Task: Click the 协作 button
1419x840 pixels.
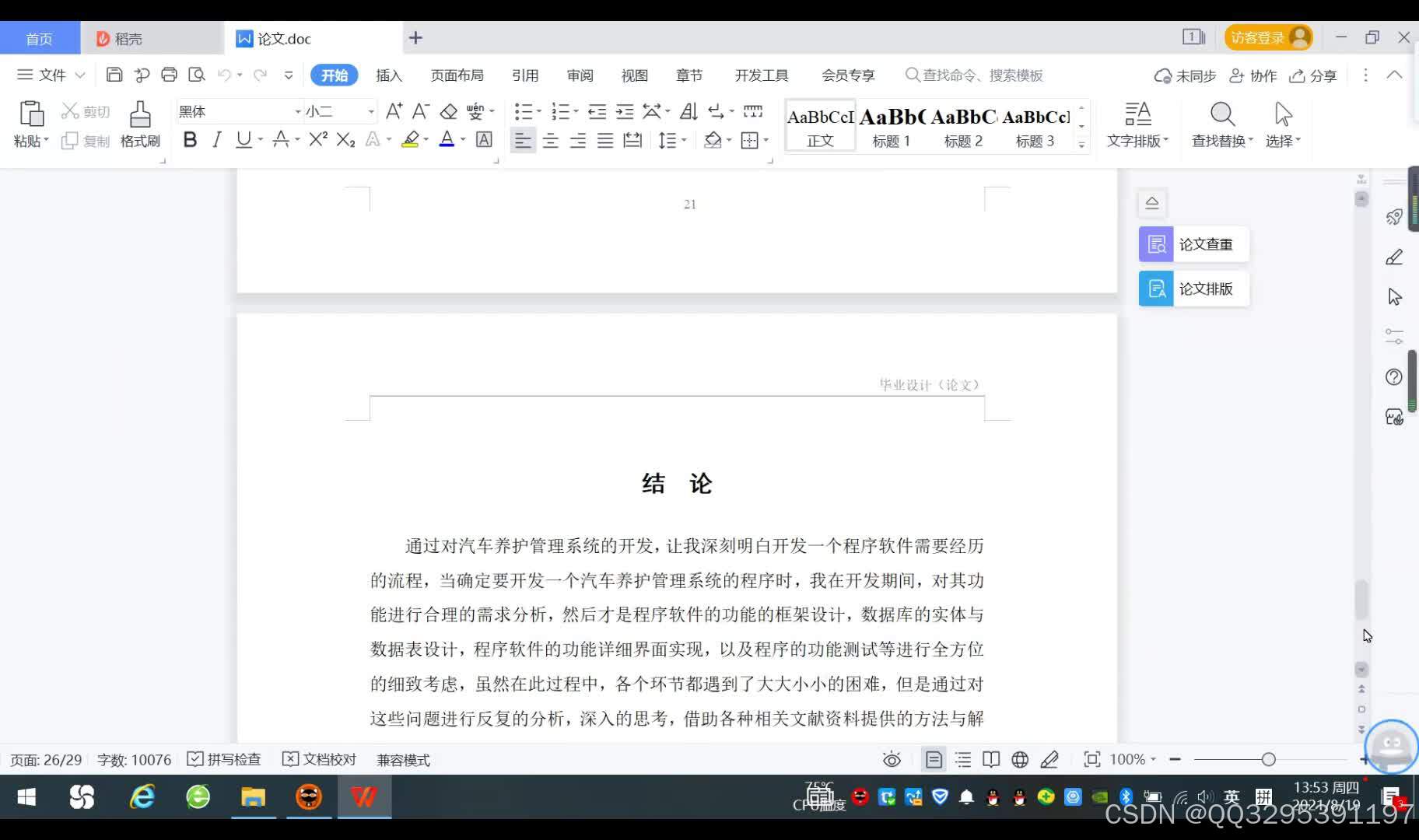Action: pos(1253,75)
